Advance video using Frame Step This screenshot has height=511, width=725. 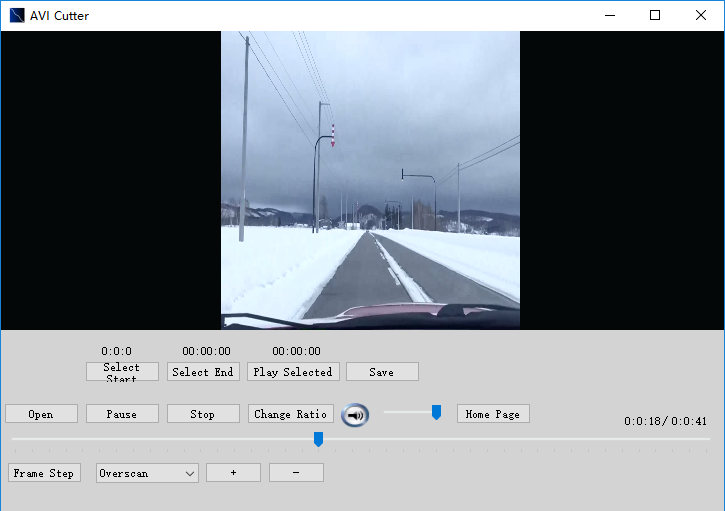point(44,473)
